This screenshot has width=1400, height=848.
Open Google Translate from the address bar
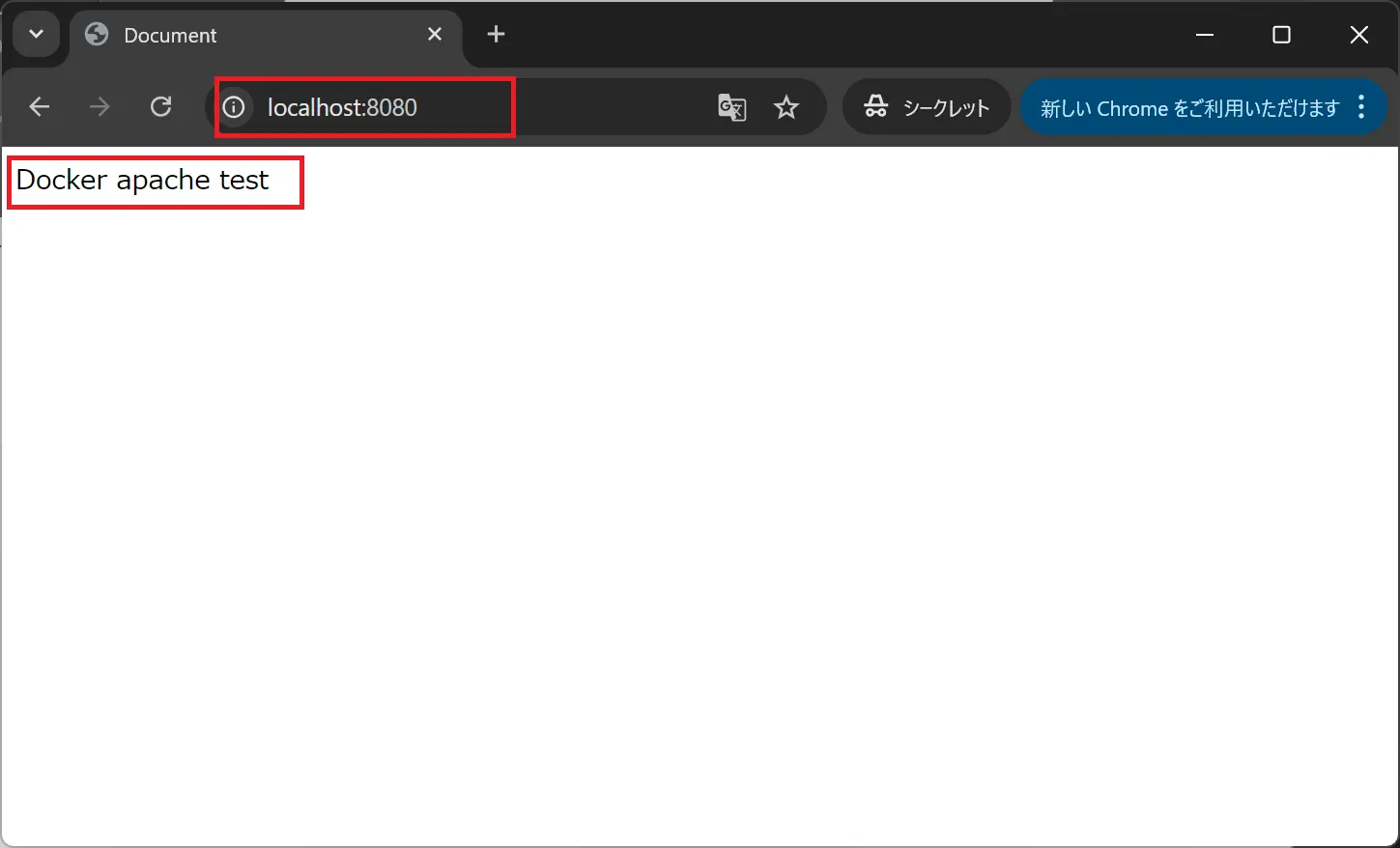731,107
